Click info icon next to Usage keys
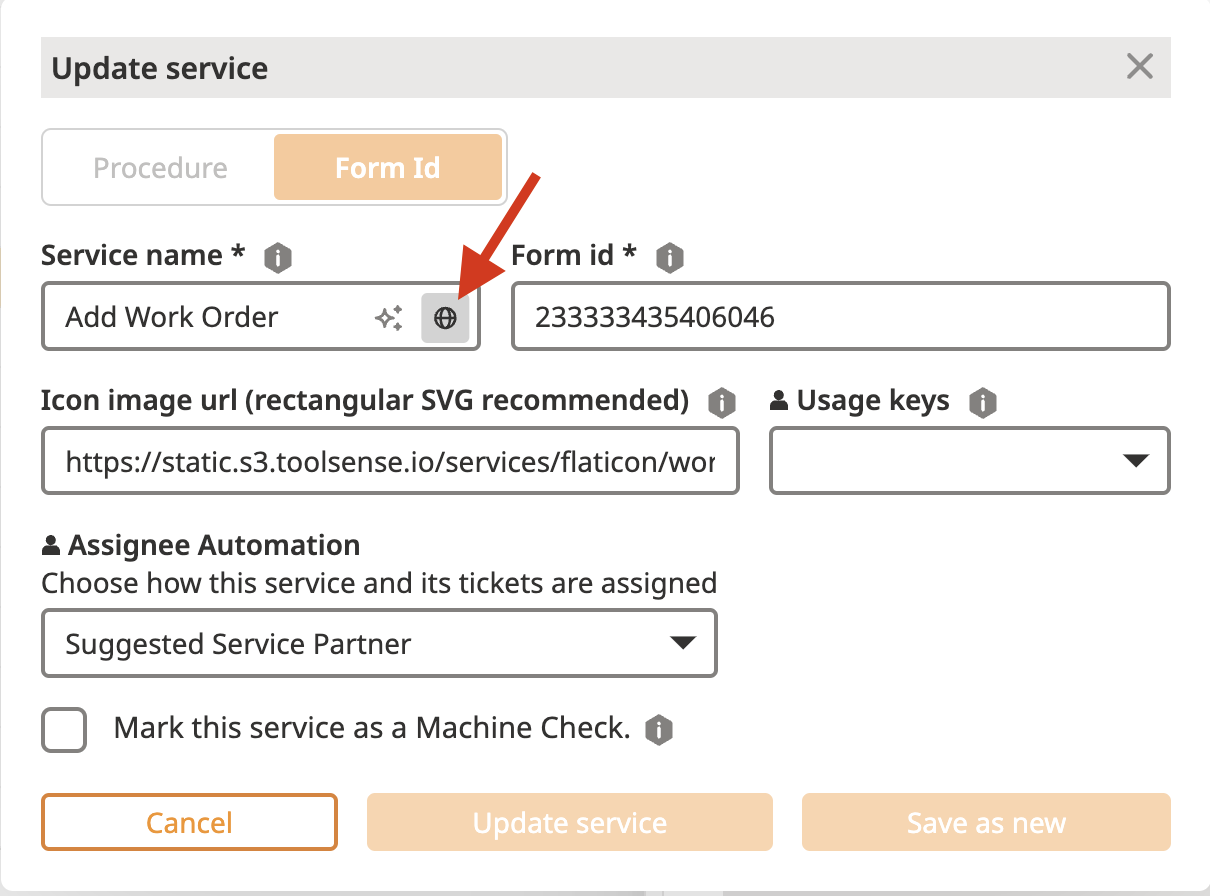This screenshot has height=896, width=1210. pos(983,403)
